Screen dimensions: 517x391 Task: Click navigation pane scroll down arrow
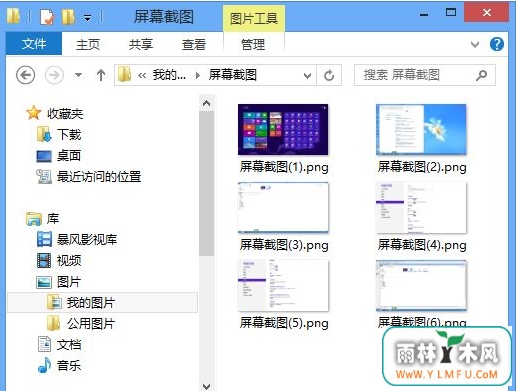206,386
